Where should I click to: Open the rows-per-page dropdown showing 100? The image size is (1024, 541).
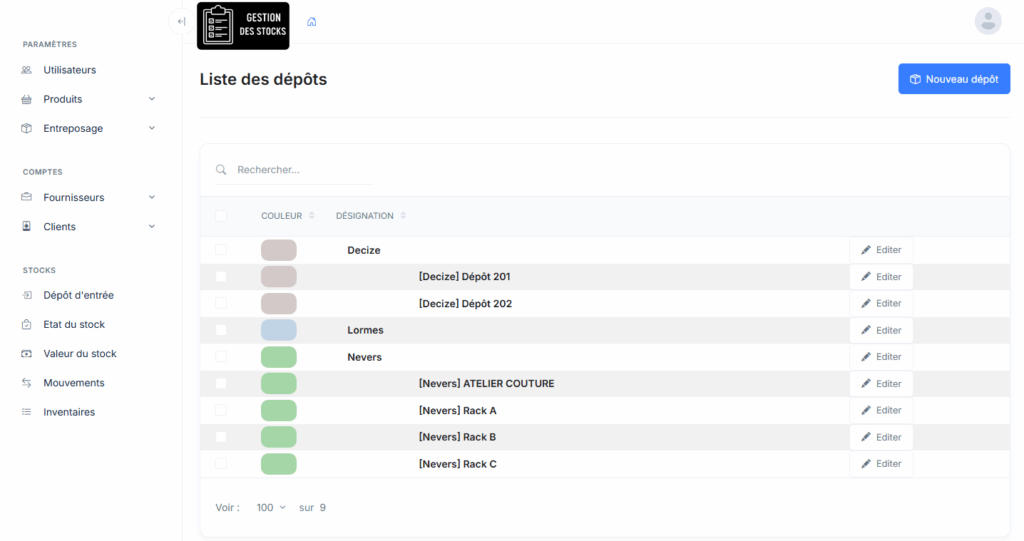pyautogui.click(x=270, y=508)
